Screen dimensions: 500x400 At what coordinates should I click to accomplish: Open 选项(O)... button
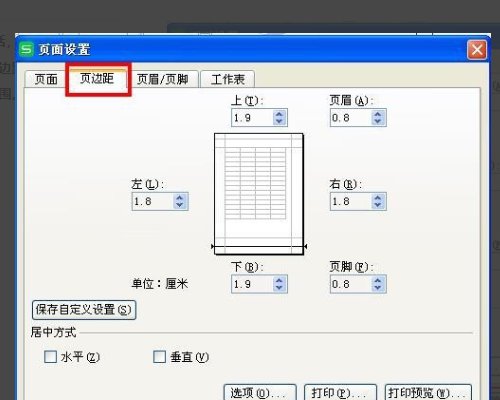point(260,393)
